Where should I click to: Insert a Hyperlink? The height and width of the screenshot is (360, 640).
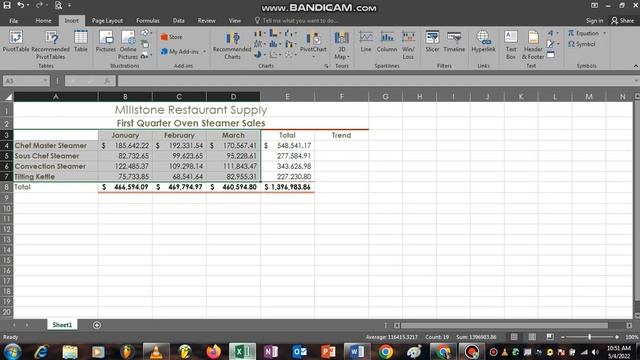(x=483, y=41)
